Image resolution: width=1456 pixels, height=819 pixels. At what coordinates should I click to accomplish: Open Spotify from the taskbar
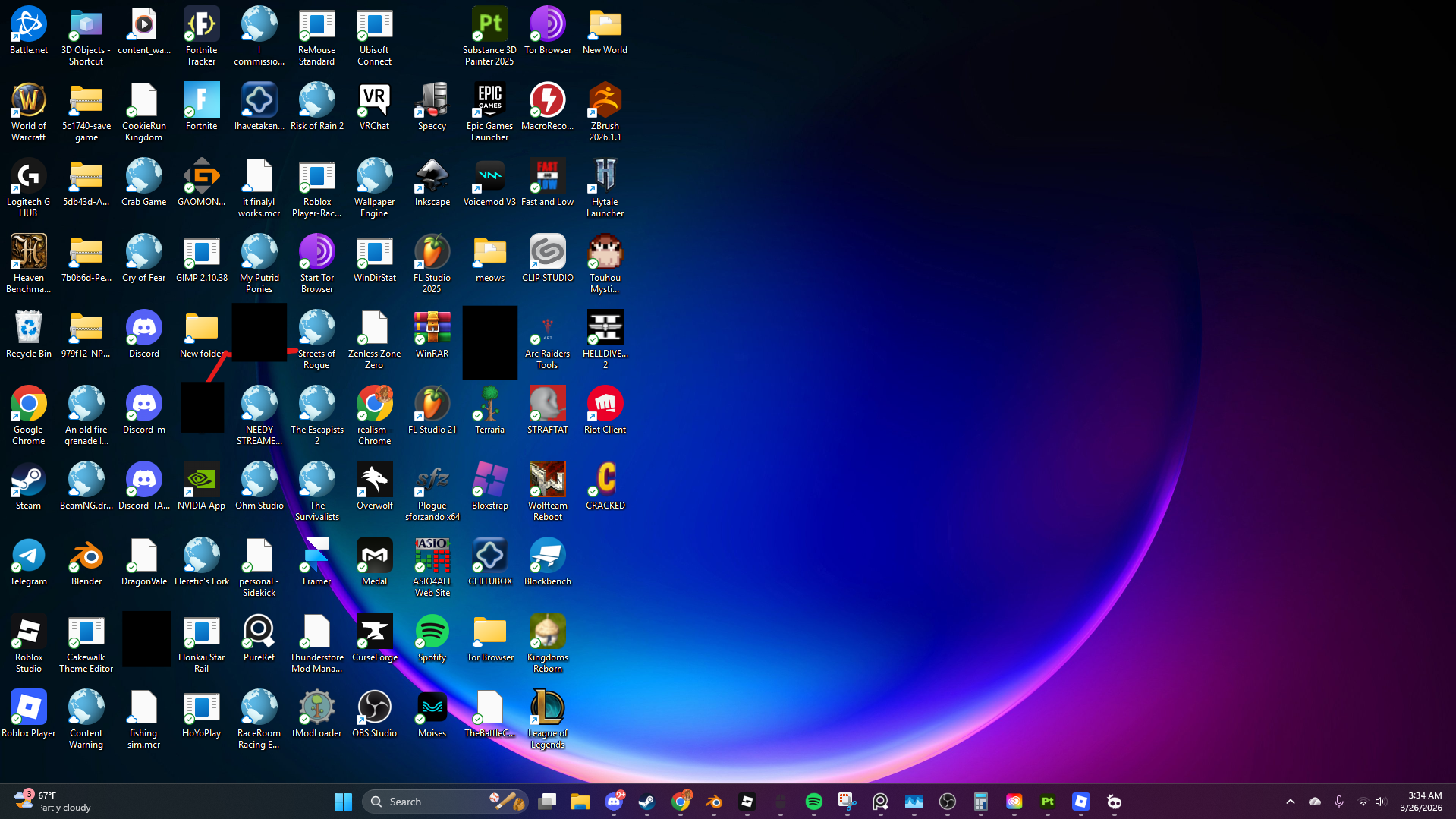[x=813, y=802]
